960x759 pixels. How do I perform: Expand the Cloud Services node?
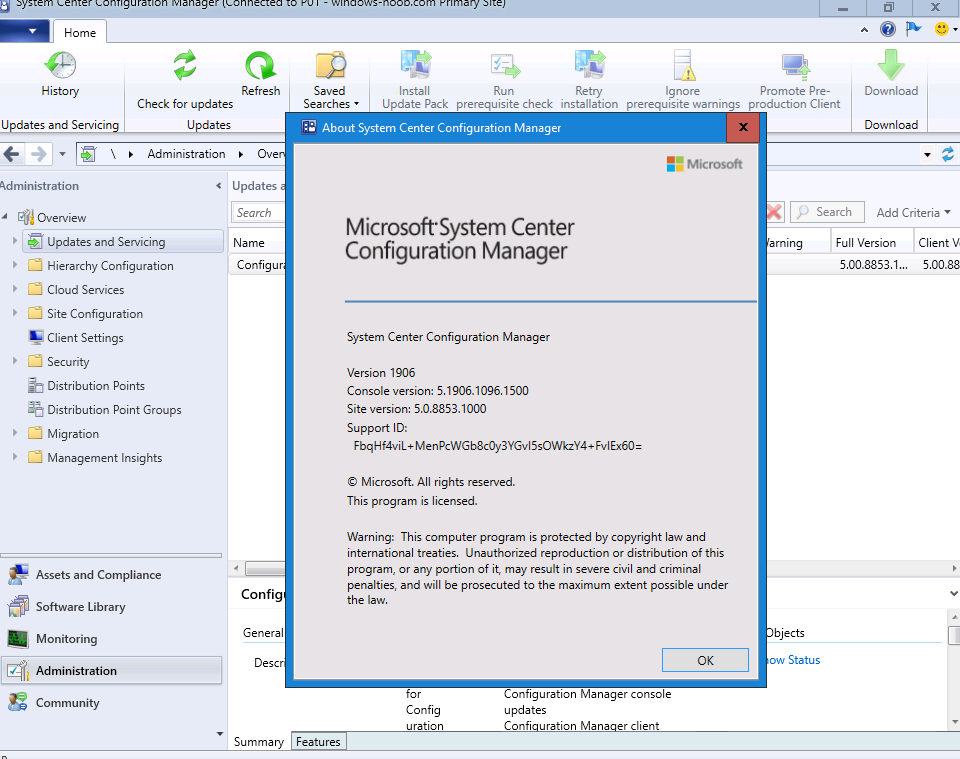pyautogui.click(x=15, y=289)
